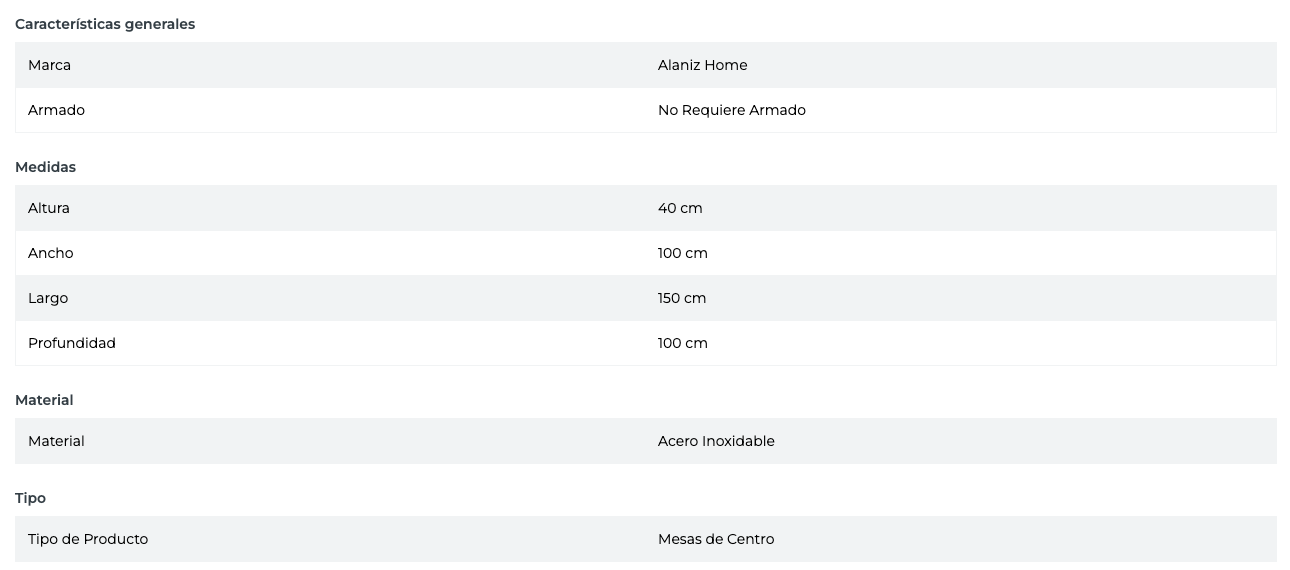Select the "Alaniz Home" brand value
Screen dimensions: 1290x570
tap(702, 65)
